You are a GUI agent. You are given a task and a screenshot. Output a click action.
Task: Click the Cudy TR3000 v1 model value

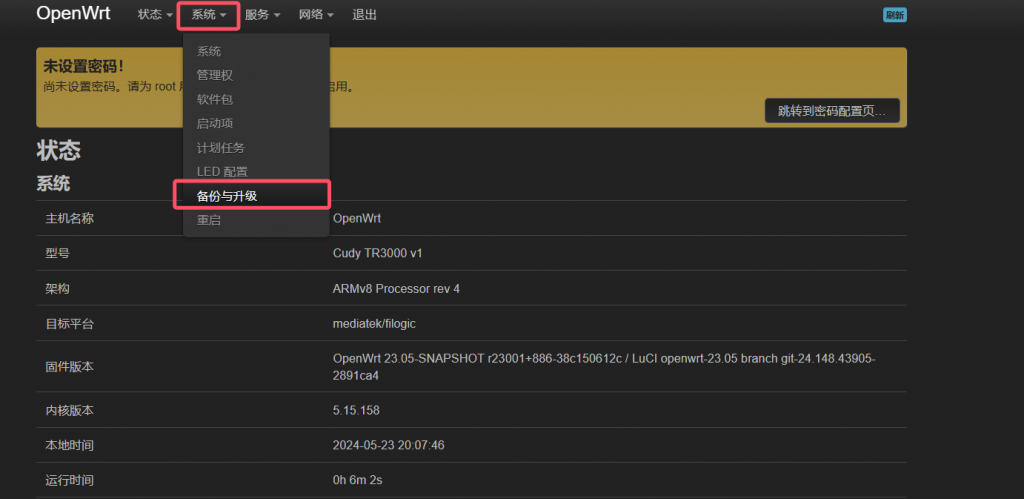377,253
